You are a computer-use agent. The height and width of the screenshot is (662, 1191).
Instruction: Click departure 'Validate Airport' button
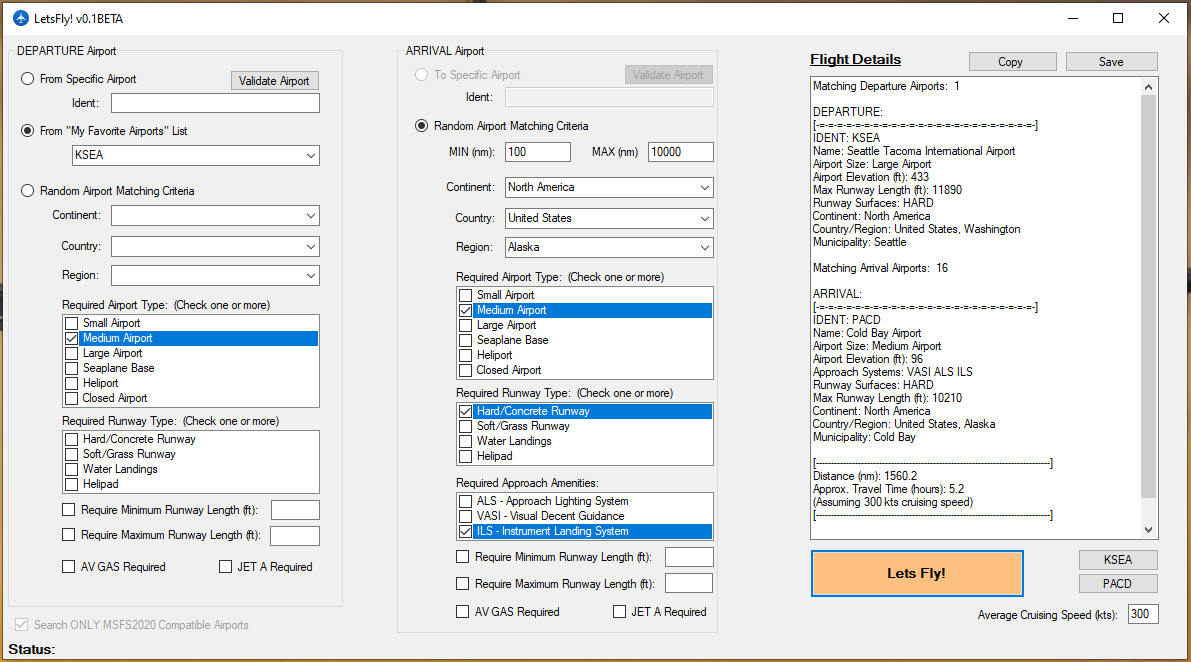[275, 81]
